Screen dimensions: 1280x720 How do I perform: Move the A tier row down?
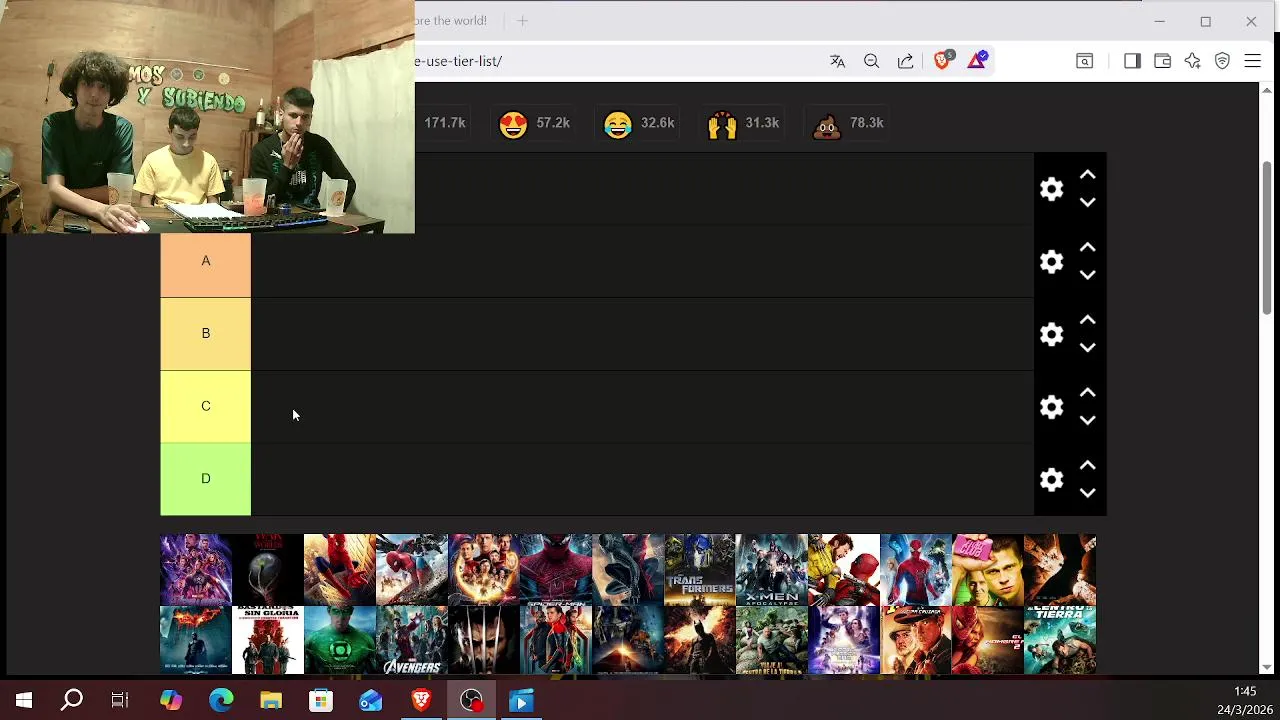(x=1088, y=275)
